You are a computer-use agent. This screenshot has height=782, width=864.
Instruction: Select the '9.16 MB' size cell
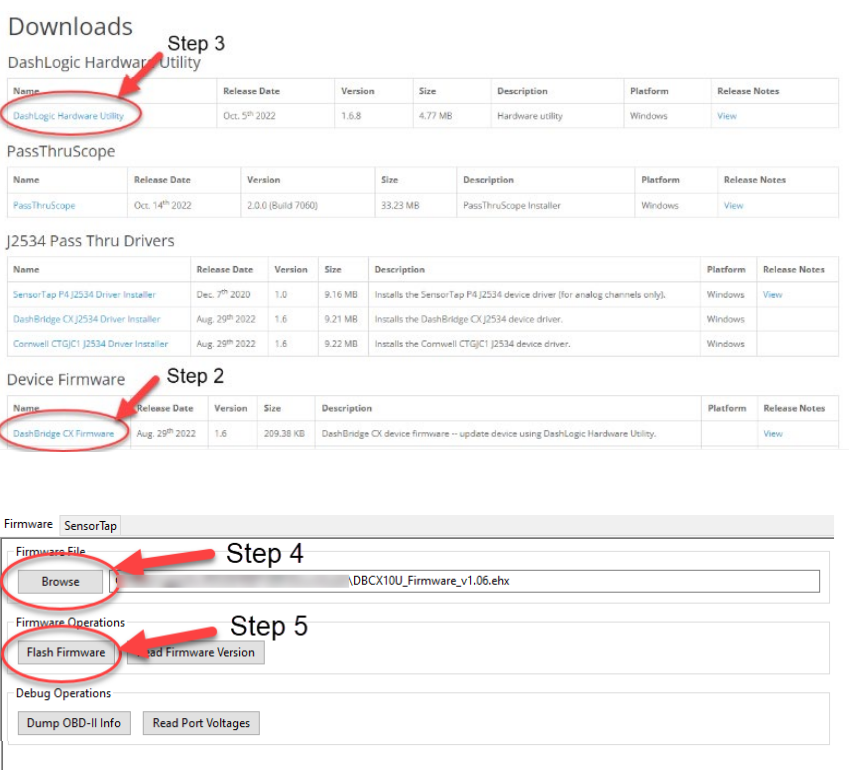(341, 295)
